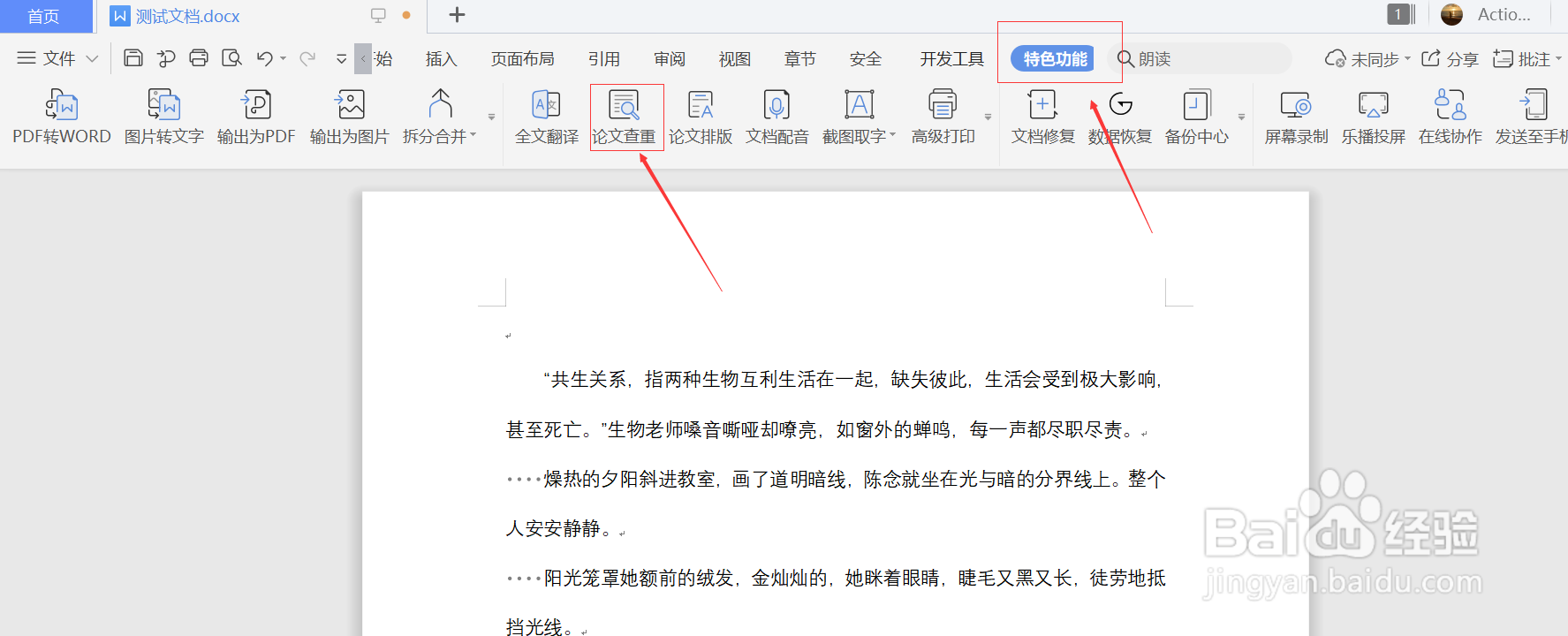This screenshot has width=1568, height=636.
Task: Expand the 截图取字 dropdown arrow
Action: (x=892, y=136)
